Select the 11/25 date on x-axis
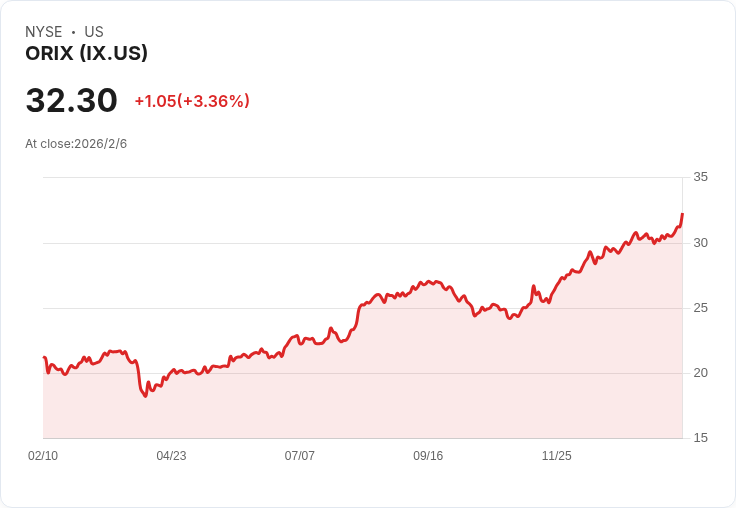The image size is (736, 508). pos(556,456)
